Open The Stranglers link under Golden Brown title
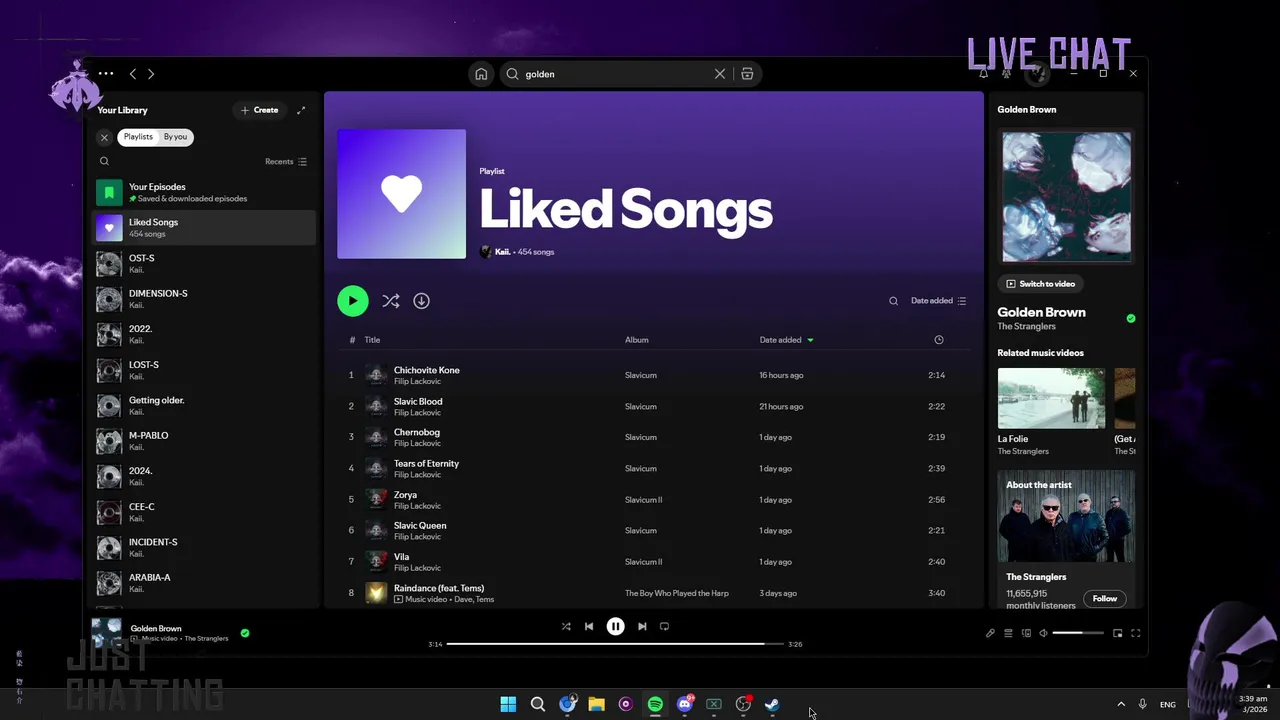The width and height of the screenshot is (1280, 720). [x=1026, y=327]
